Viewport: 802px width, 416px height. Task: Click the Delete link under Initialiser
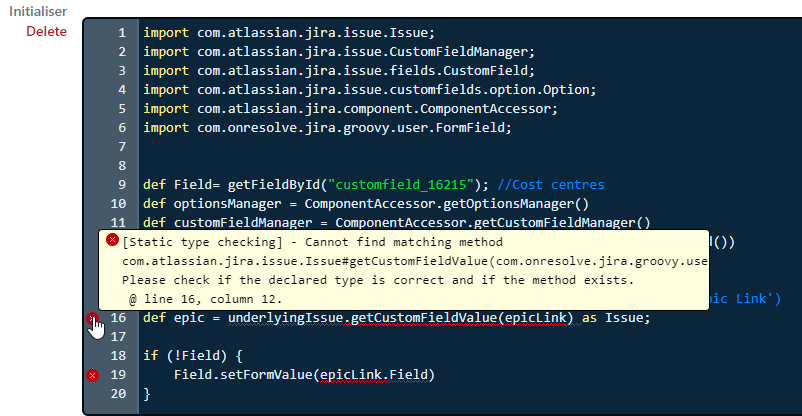tap(47, 31)
